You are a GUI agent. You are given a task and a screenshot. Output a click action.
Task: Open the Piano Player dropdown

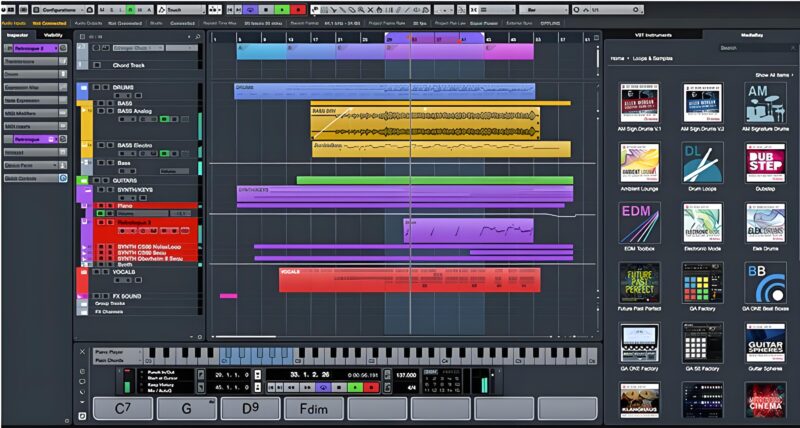pos(117,352)
